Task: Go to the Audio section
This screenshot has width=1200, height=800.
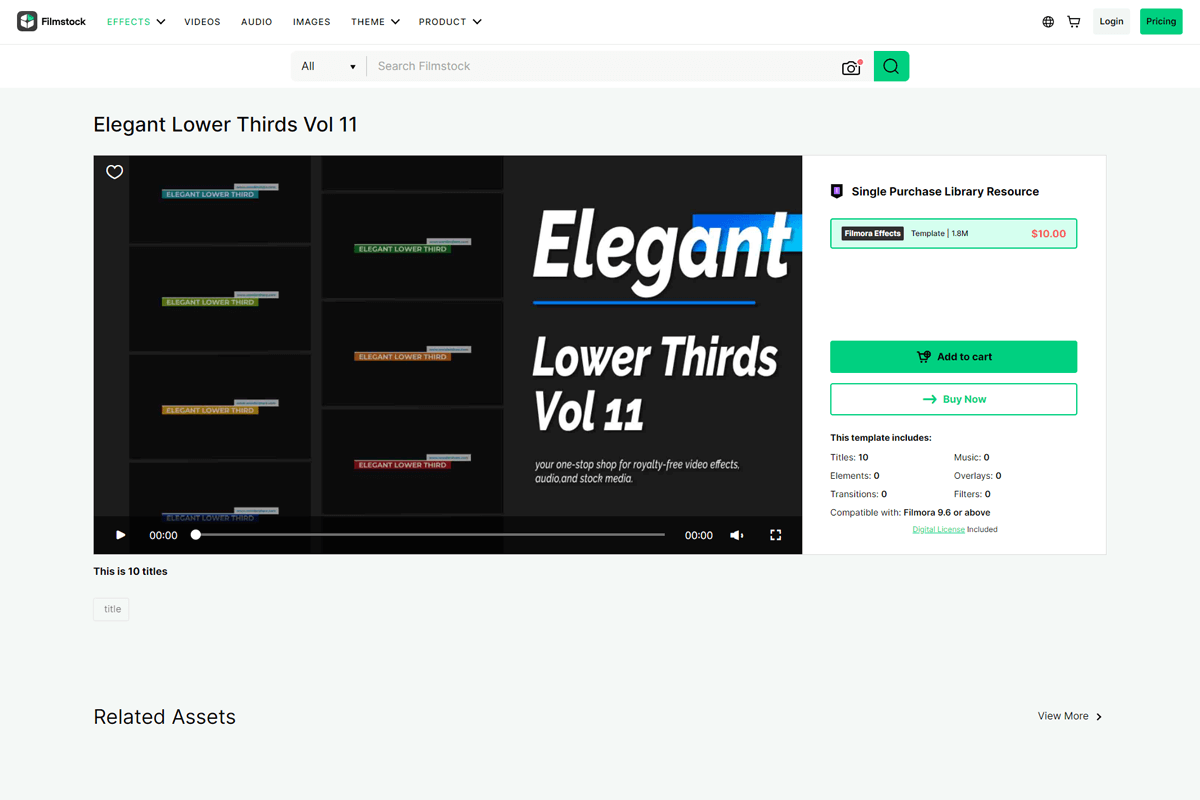Action: pos(256,22)
